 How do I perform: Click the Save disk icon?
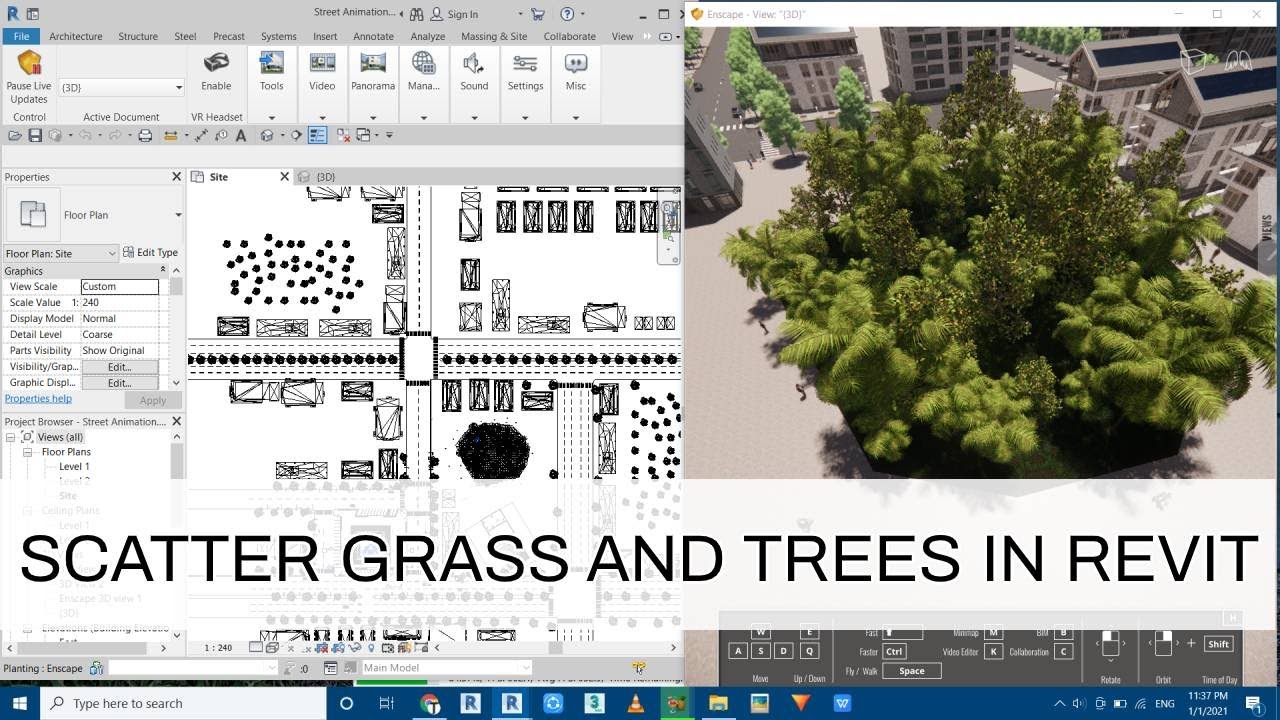pyautogui.click(x=35, y=135)
